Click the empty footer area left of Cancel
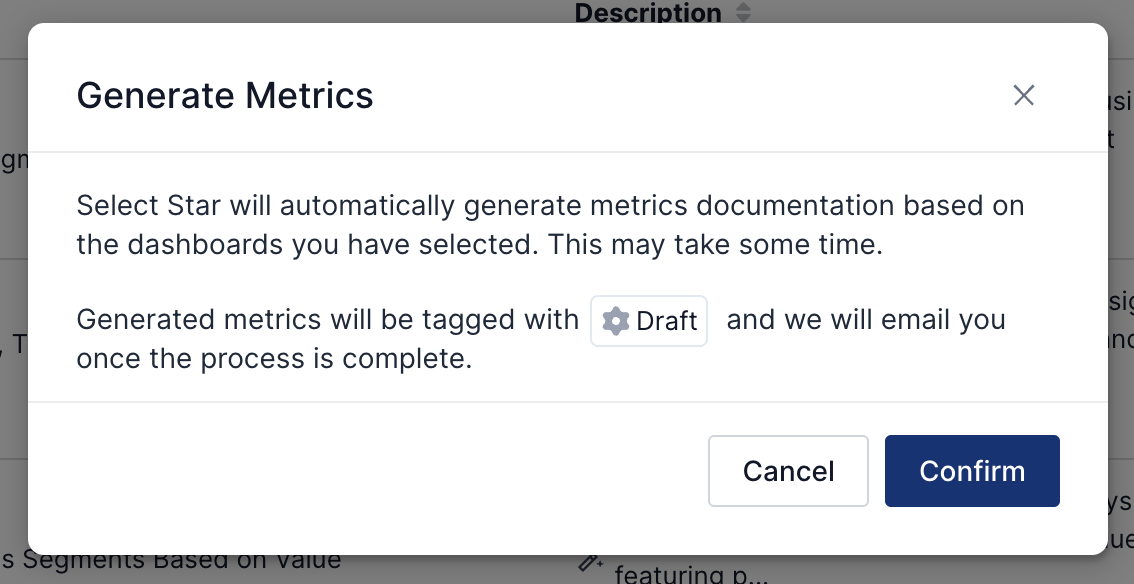1134x584 pixels. tap(380, 471)
